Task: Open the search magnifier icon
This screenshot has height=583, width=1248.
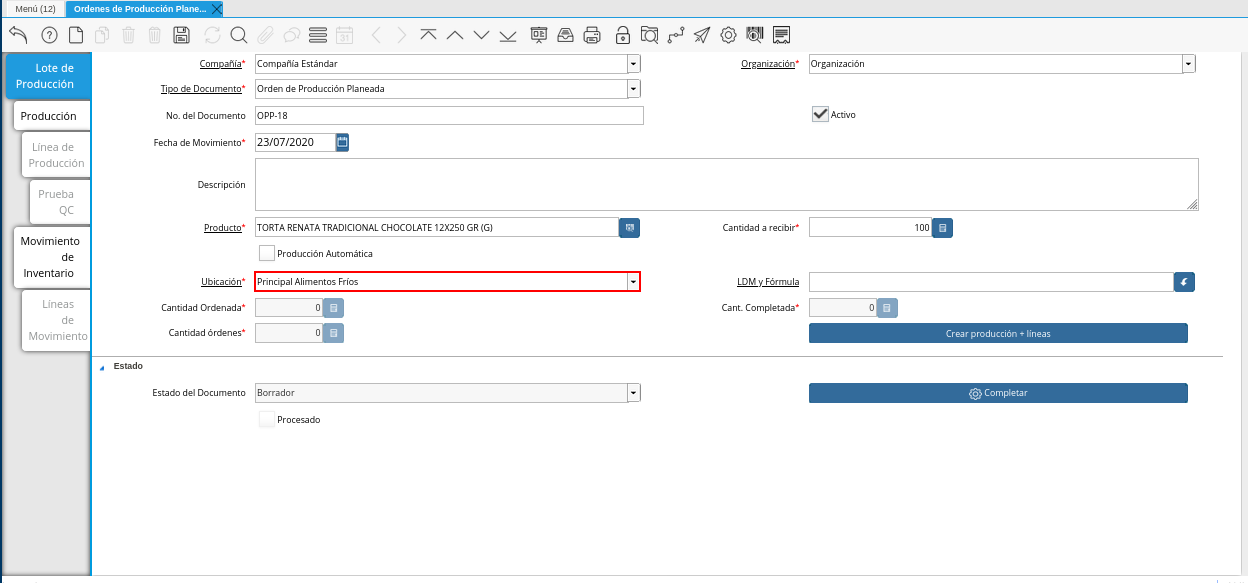Action: [239, 35]
